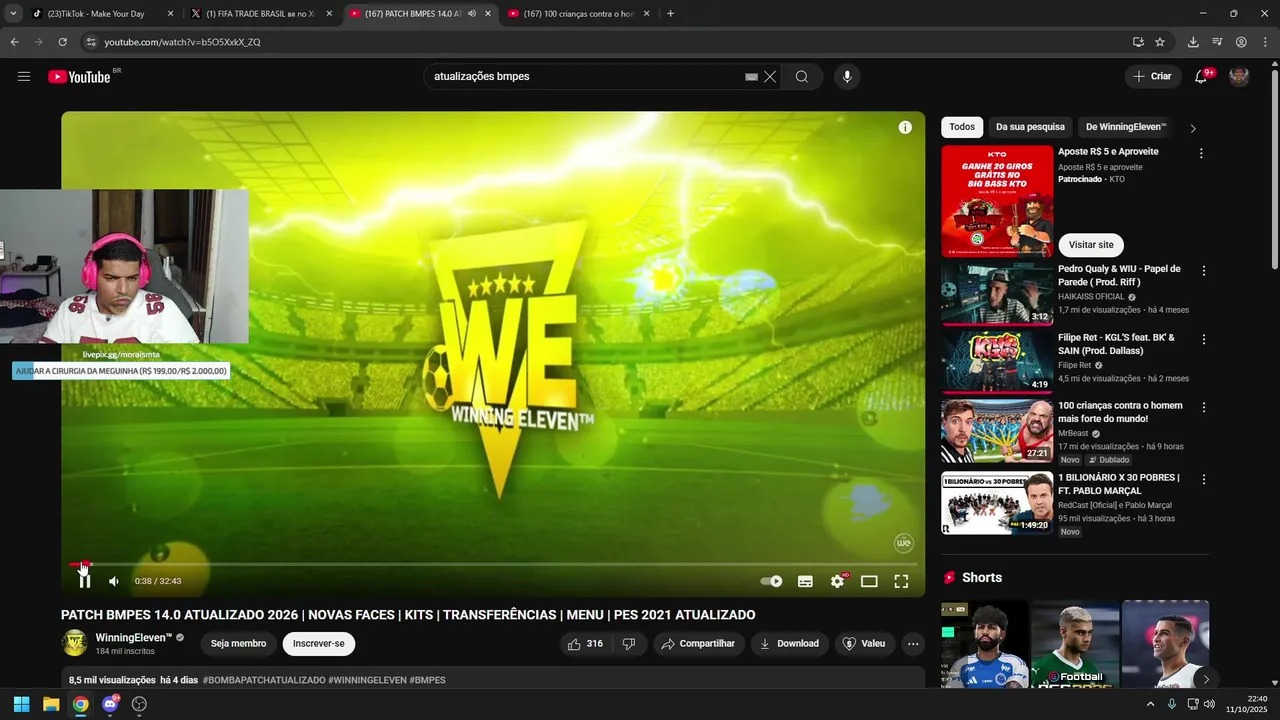This screenshot has width=1280, height=720.
Task: Mute the video player volume
Action: point(114,581)
